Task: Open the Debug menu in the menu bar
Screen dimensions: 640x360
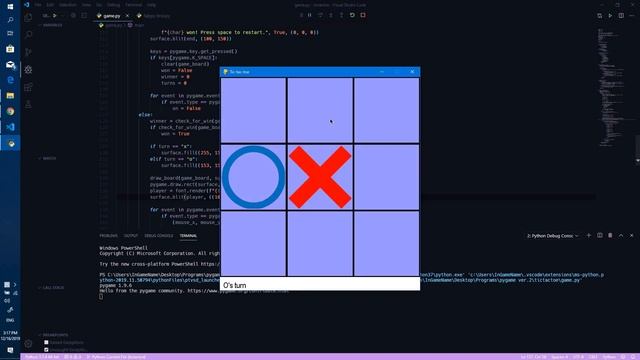Action: point(113,5)
